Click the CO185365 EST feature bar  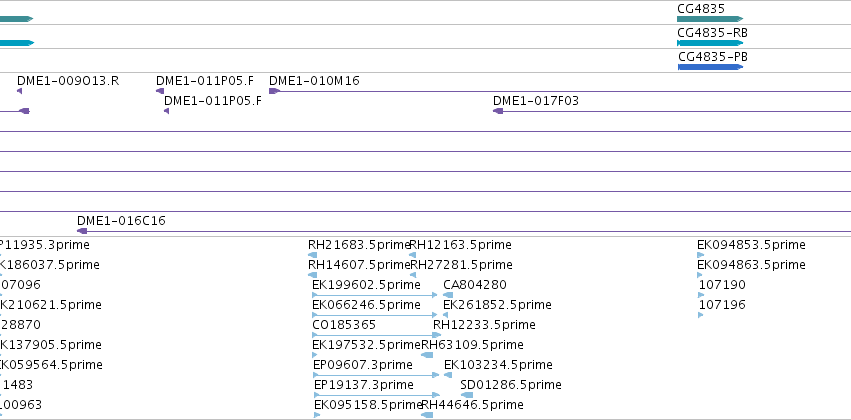[x=377, y=335]
